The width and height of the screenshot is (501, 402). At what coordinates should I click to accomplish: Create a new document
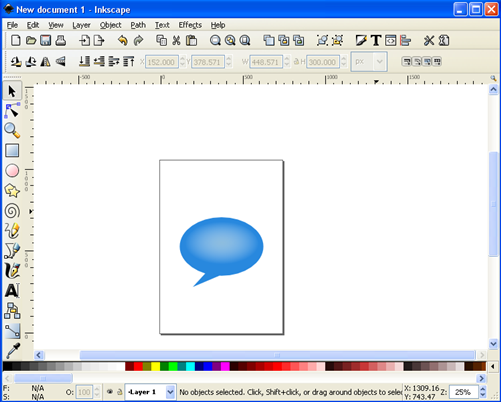click(x=16, y=41)
